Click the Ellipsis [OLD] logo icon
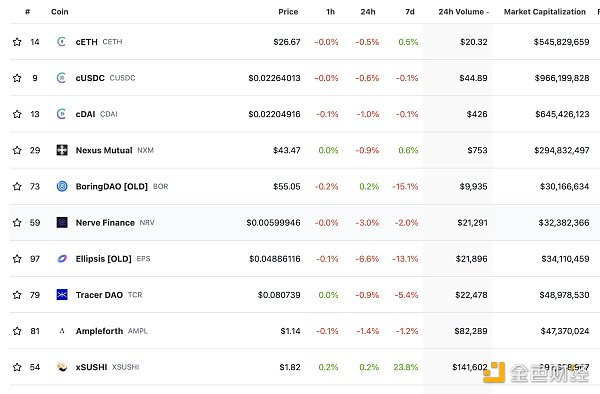 (62, 259)
